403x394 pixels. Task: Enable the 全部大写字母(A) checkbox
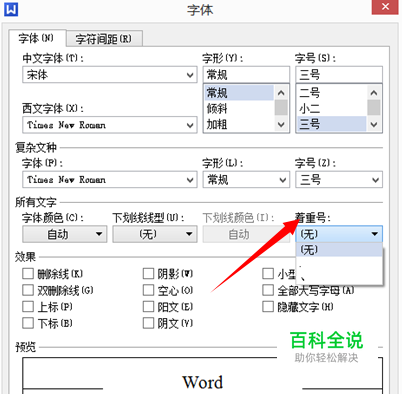(x=268, y=290)
